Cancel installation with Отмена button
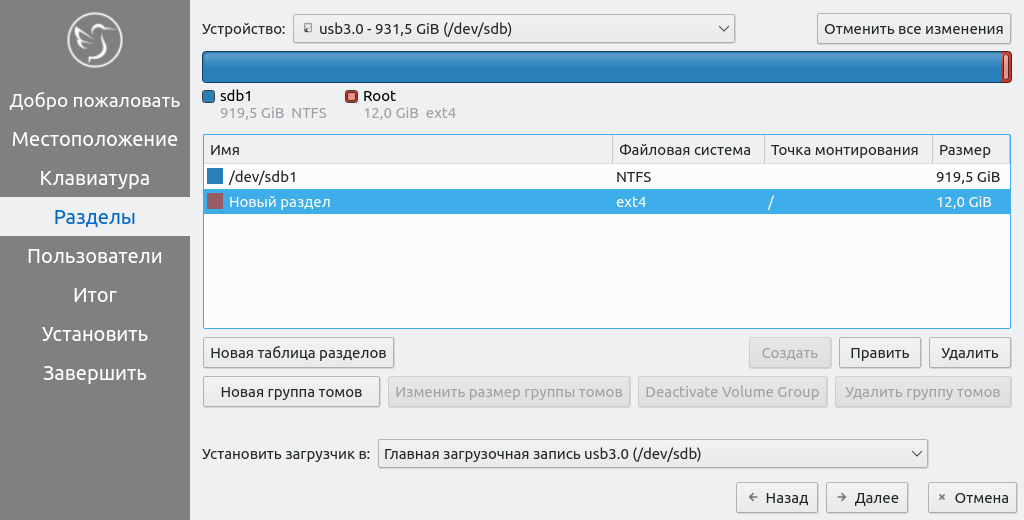Image resolution: width=1024 pixels, height=520 pixels. pyautogui.click(x=972, y=498)
